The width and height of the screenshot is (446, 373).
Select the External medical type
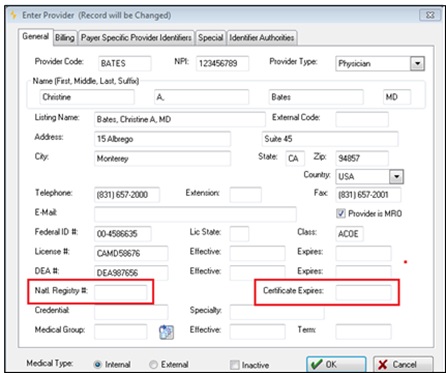(153, 365)
